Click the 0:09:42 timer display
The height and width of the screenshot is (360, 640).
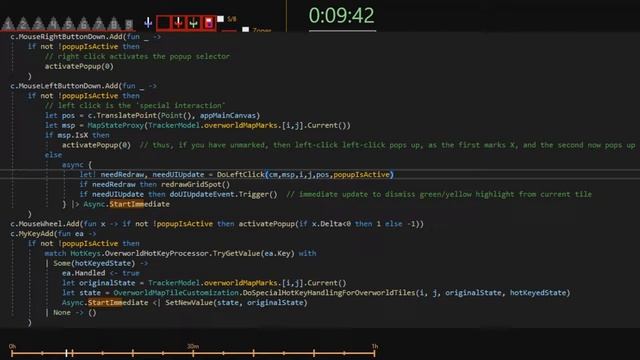click(341, 16)
